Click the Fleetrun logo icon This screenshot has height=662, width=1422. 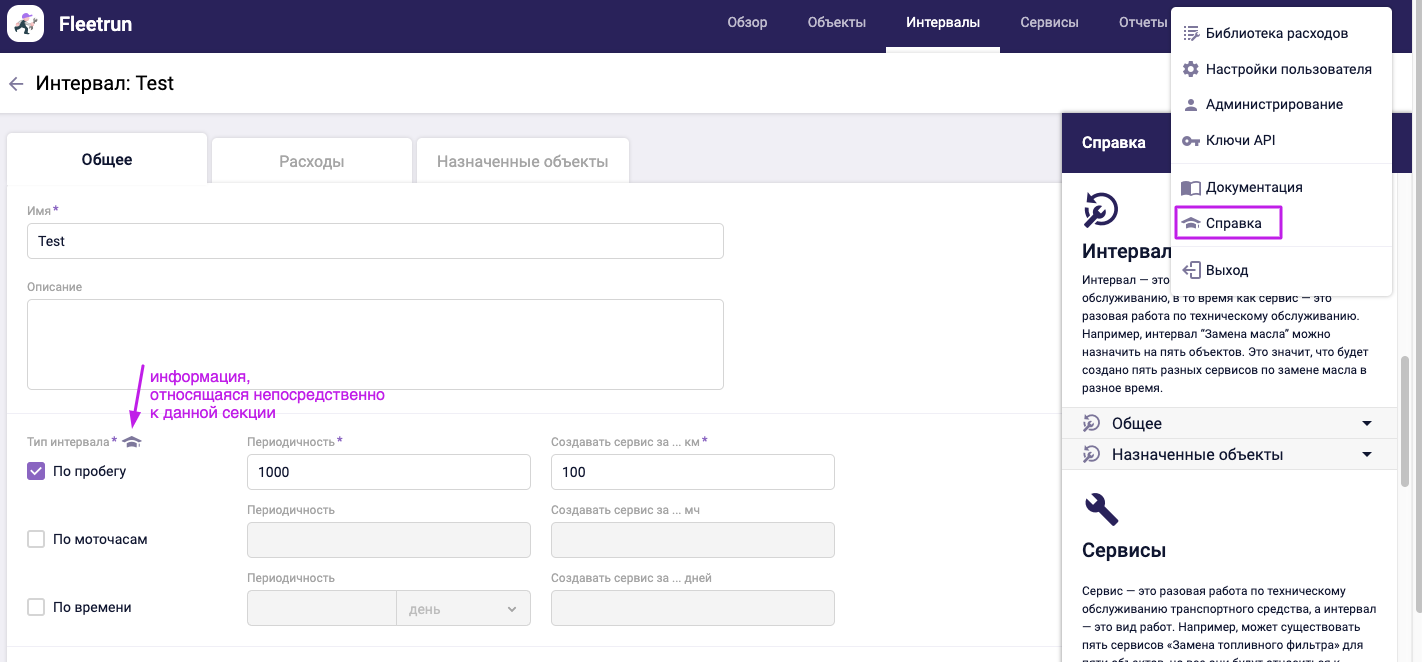click(x=25, y=23)
